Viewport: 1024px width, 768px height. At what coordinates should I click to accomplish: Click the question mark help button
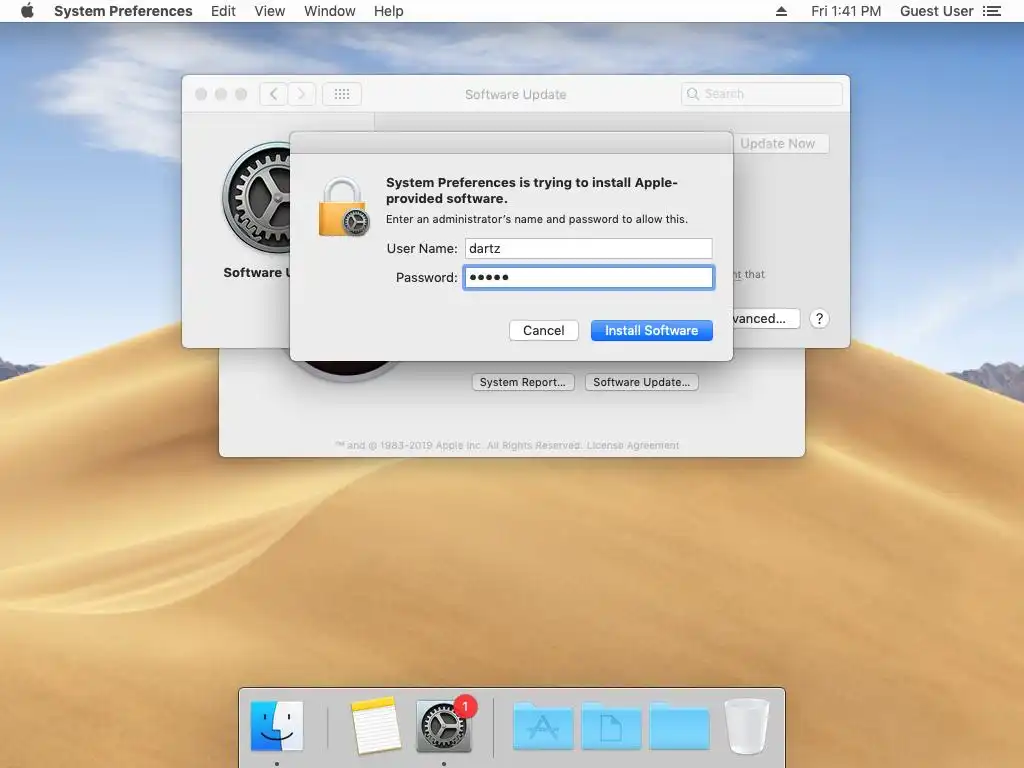pyautogui.click(x=819, y=319)
